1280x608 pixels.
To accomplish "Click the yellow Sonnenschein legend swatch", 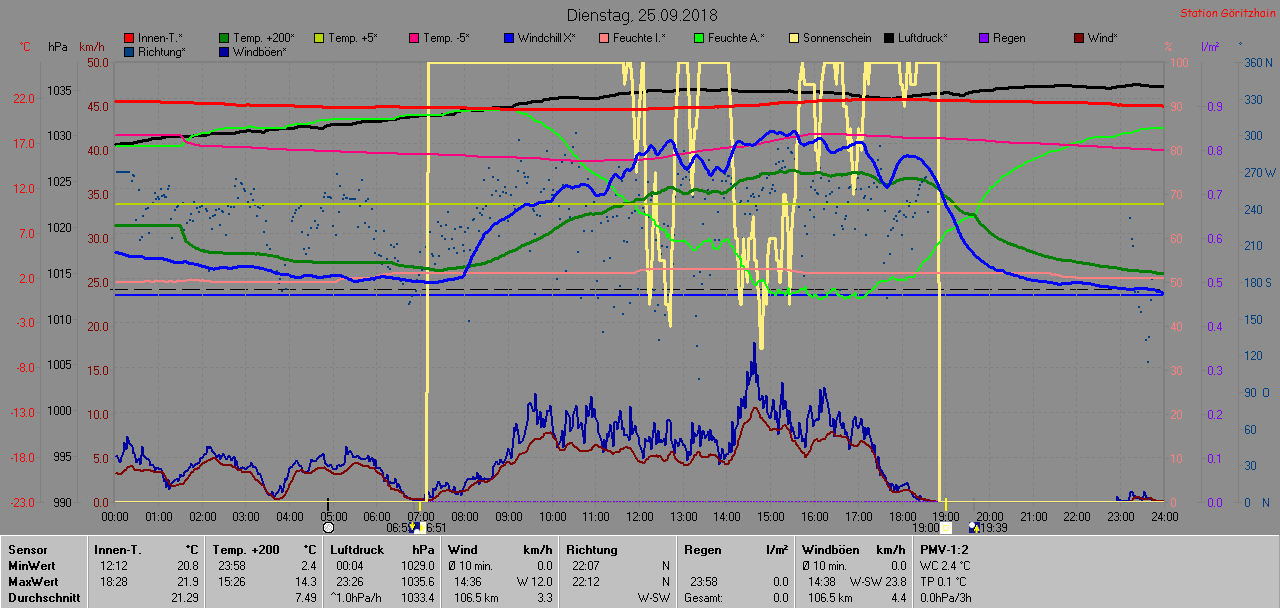I will click(x=795, y=38).
